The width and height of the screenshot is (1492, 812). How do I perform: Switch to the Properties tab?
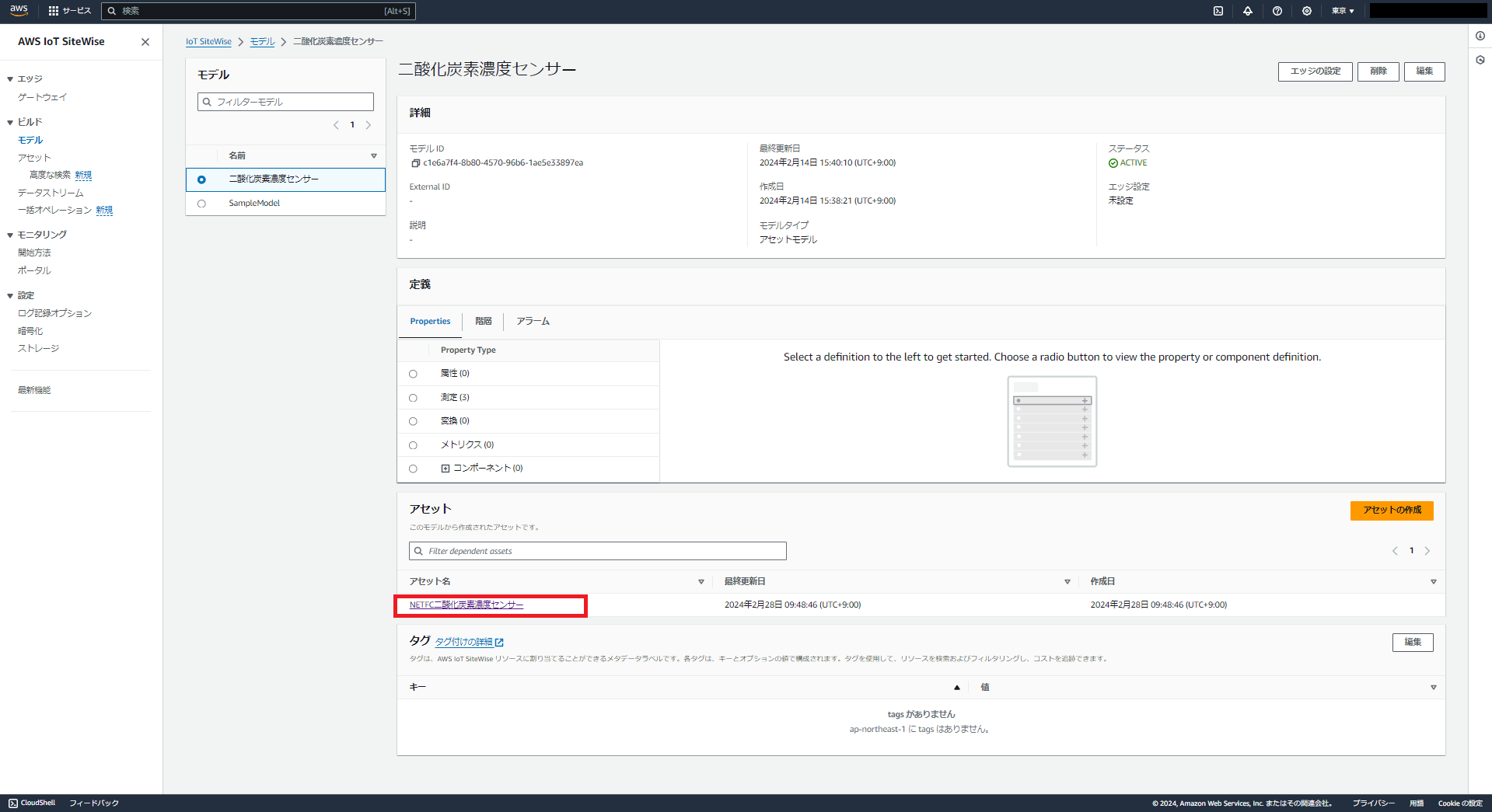[x=430, y=322]
